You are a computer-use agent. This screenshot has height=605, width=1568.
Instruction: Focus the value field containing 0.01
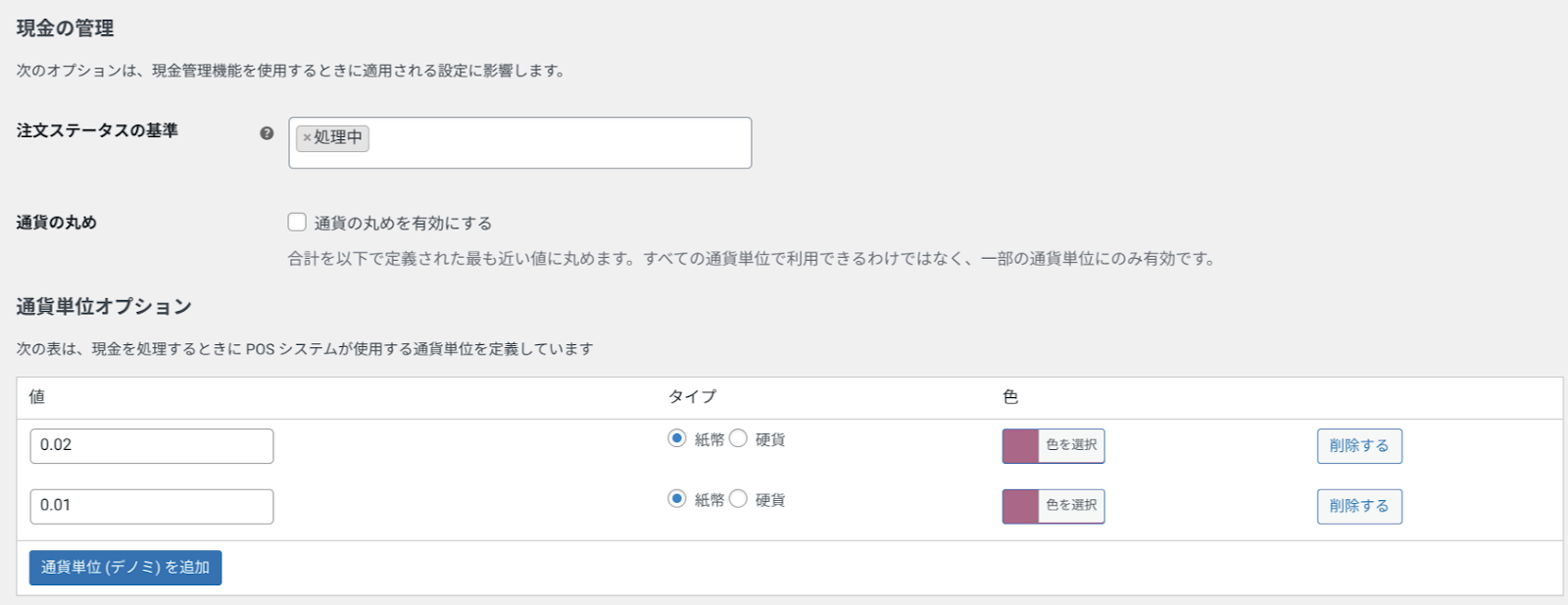click(152, 506)
